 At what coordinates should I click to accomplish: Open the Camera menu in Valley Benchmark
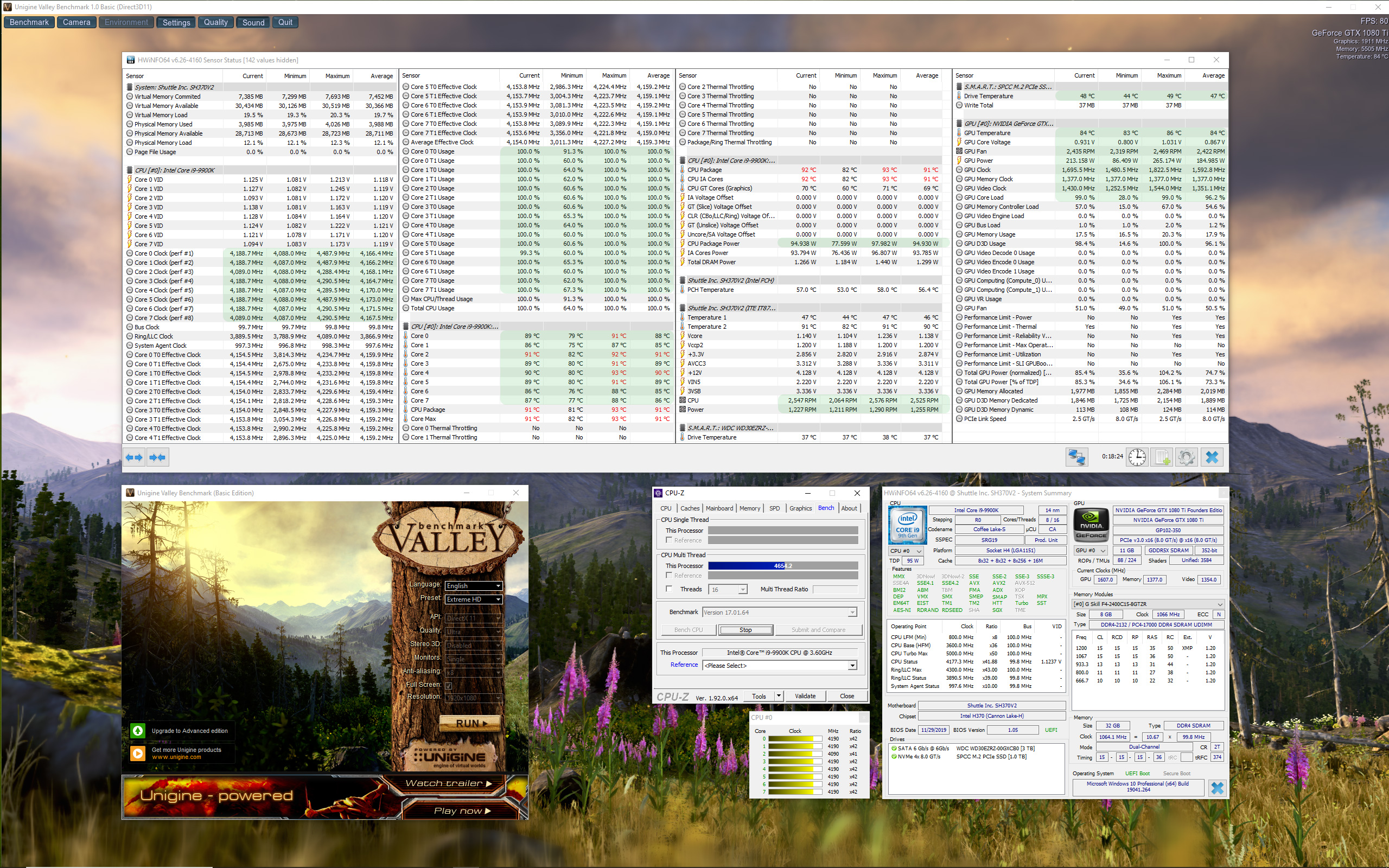click(x=77, y=22)
